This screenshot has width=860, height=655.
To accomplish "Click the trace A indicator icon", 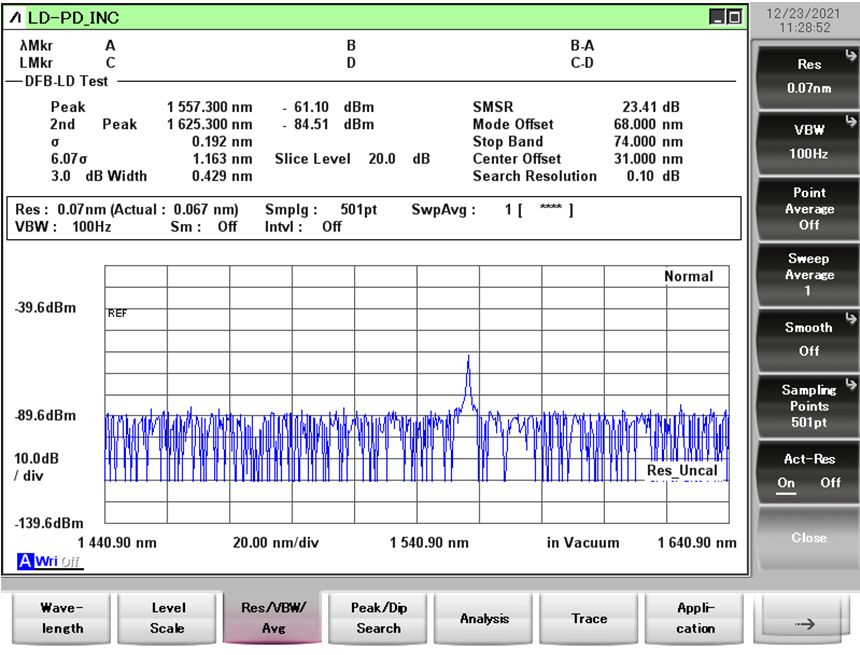I will point(24,561).
